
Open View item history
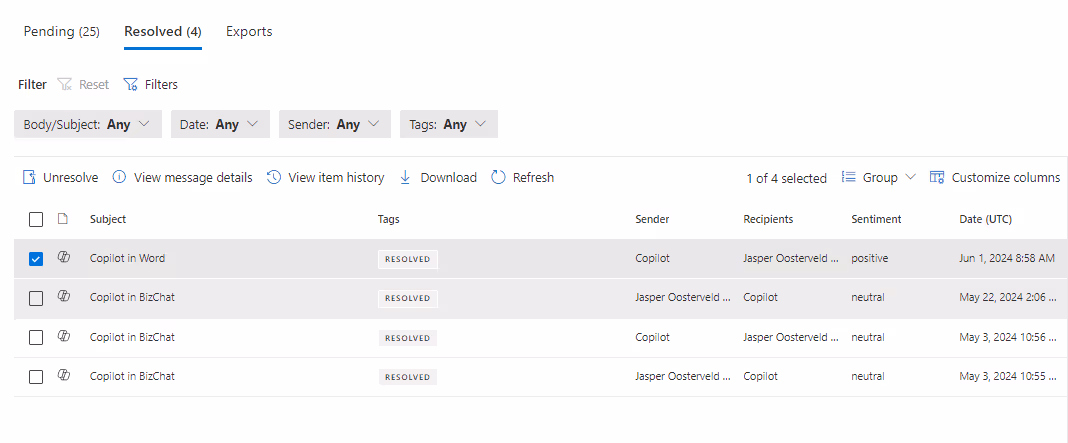(x=325, y=177)
